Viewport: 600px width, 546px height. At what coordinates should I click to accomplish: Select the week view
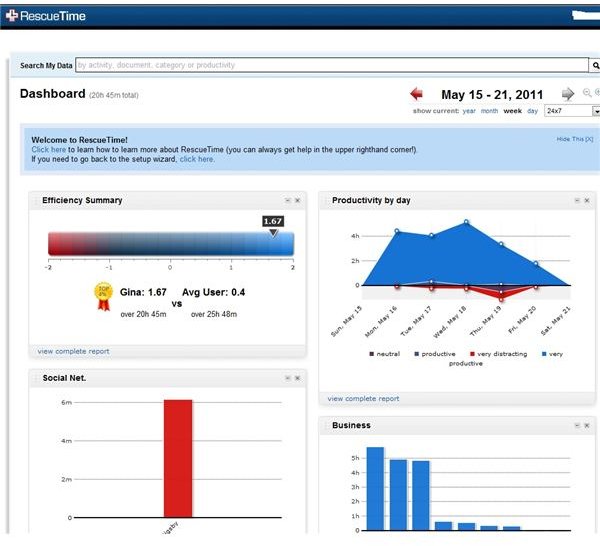coord(512,111)
